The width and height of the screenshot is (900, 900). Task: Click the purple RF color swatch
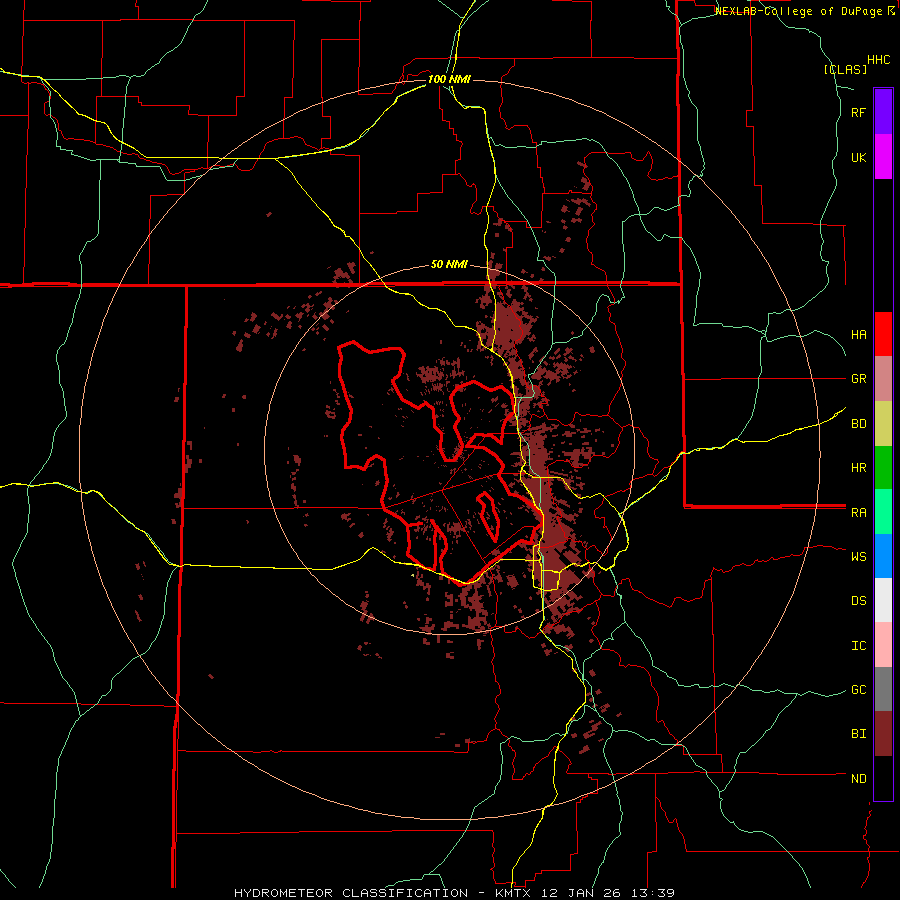click(883, 112)
